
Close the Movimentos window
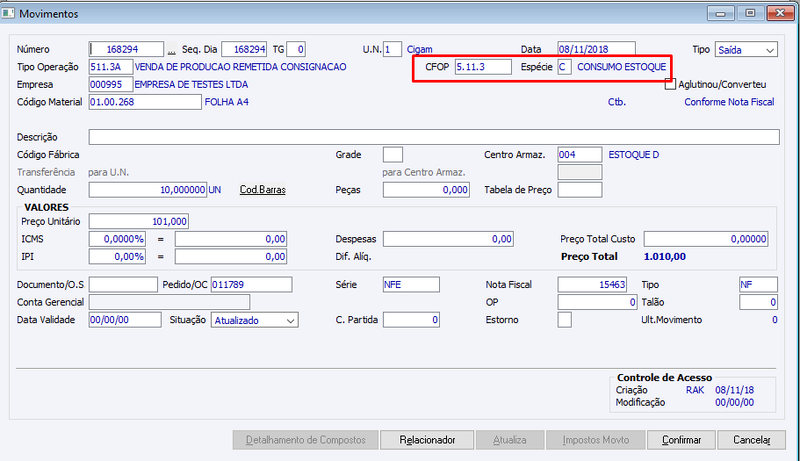tap(780, 13)
